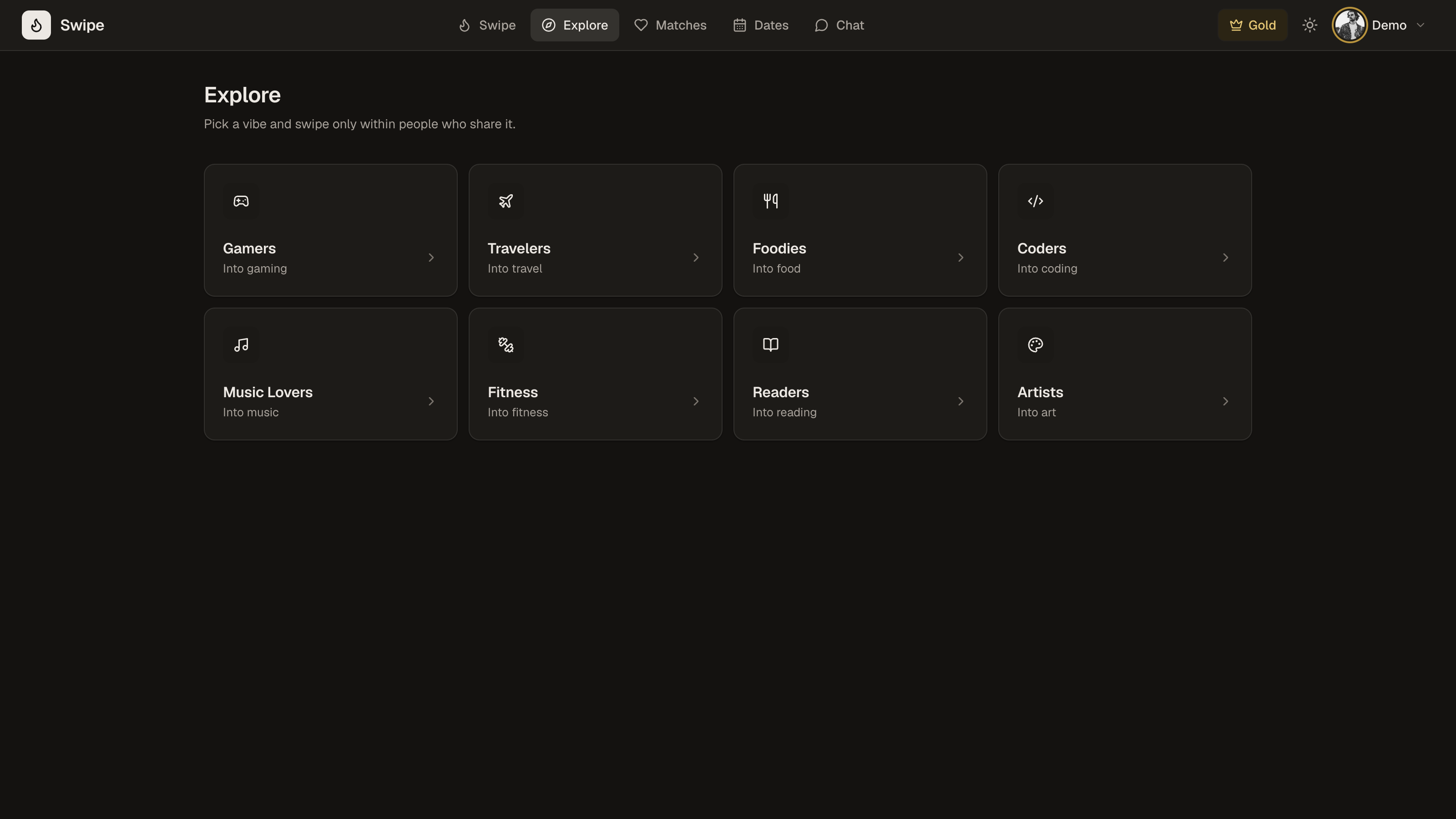Click the Swipe brand name text
This screenshot has width=1456, height=819.
[x=82, y=25]
